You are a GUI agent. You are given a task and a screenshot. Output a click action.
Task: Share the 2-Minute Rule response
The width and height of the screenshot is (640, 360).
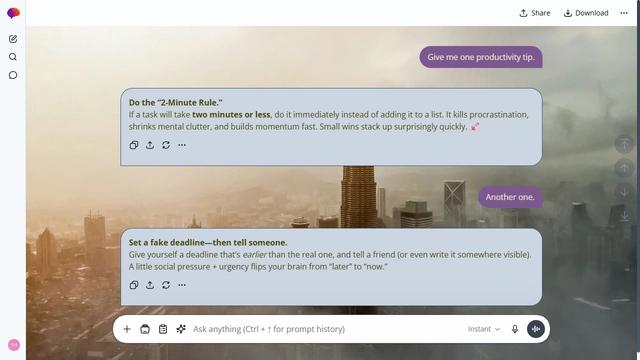click(150, 145)
